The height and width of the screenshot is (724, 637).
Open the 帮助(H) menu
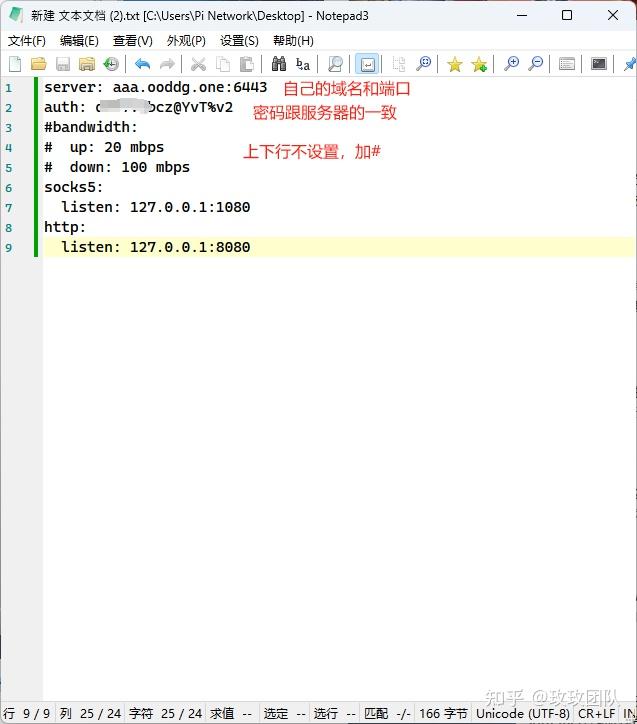(x=293, y=41)
